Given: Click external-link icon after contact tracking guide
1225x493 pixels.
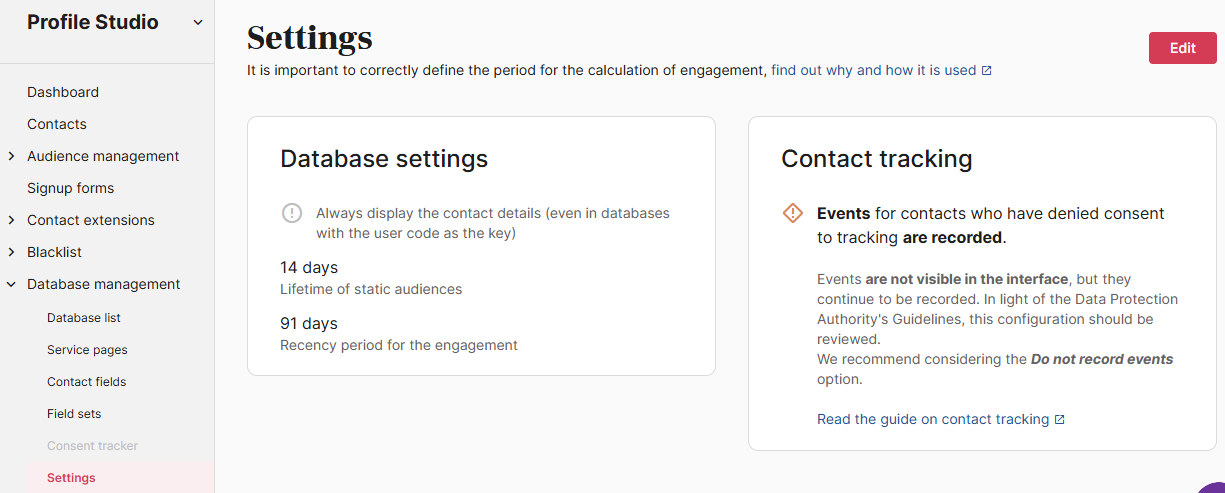Looking at the screenshot, I should (1060, 420).
